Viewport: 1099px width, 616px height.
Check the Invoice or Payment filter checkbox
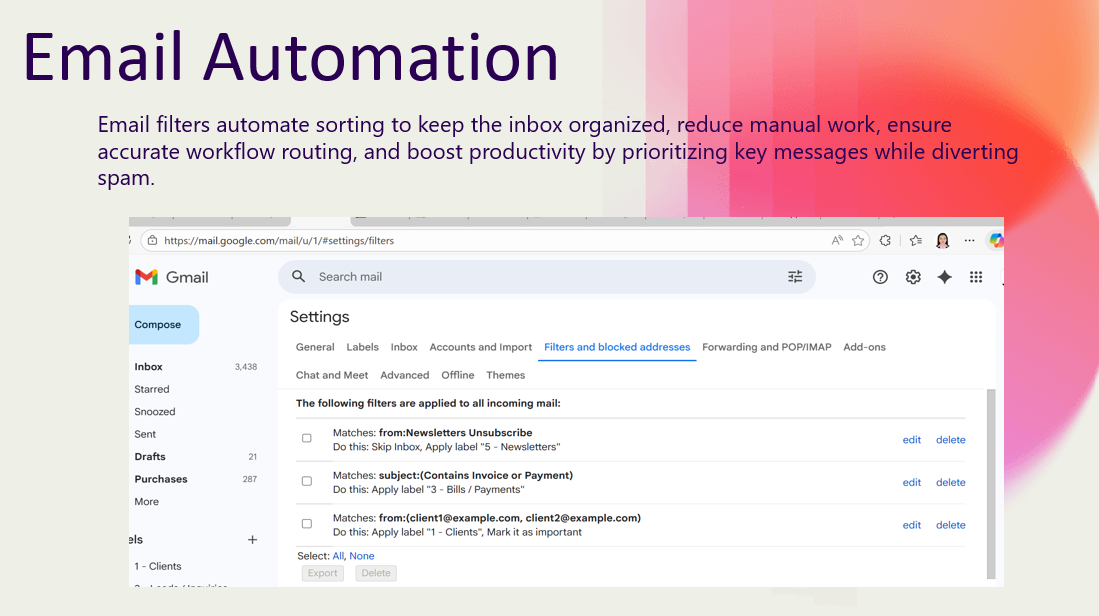(x=307, y=481)
